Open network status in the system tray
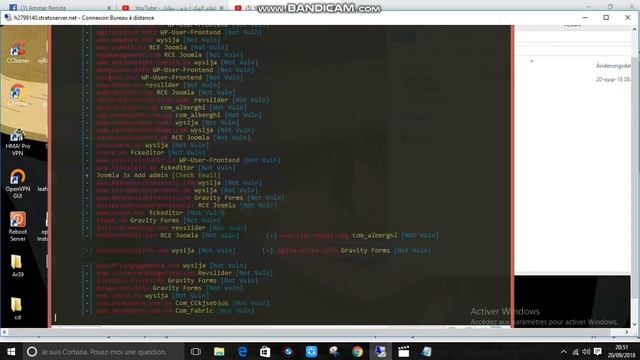 point(575,351)
